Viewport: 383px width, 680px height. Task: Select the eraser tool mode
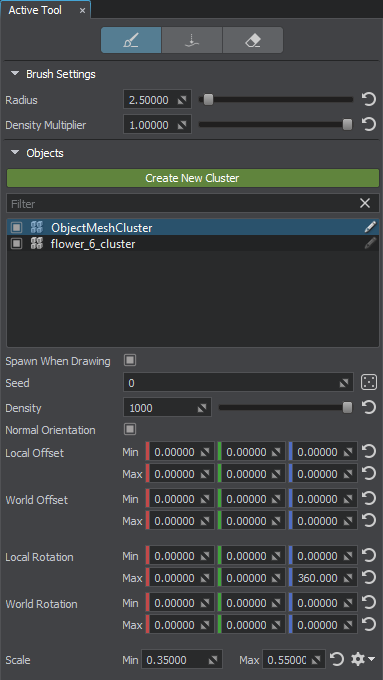coord(252,40)
